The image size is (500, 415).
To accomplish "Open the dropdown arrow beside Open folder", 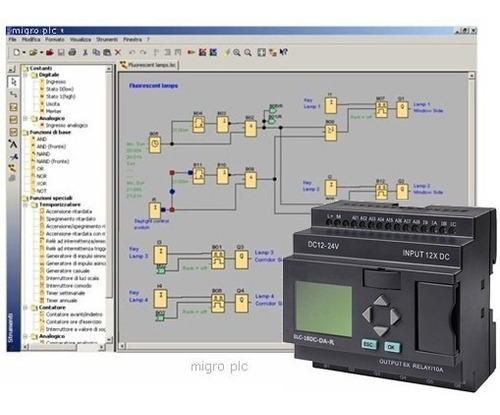I will click(x=41, y=52).
